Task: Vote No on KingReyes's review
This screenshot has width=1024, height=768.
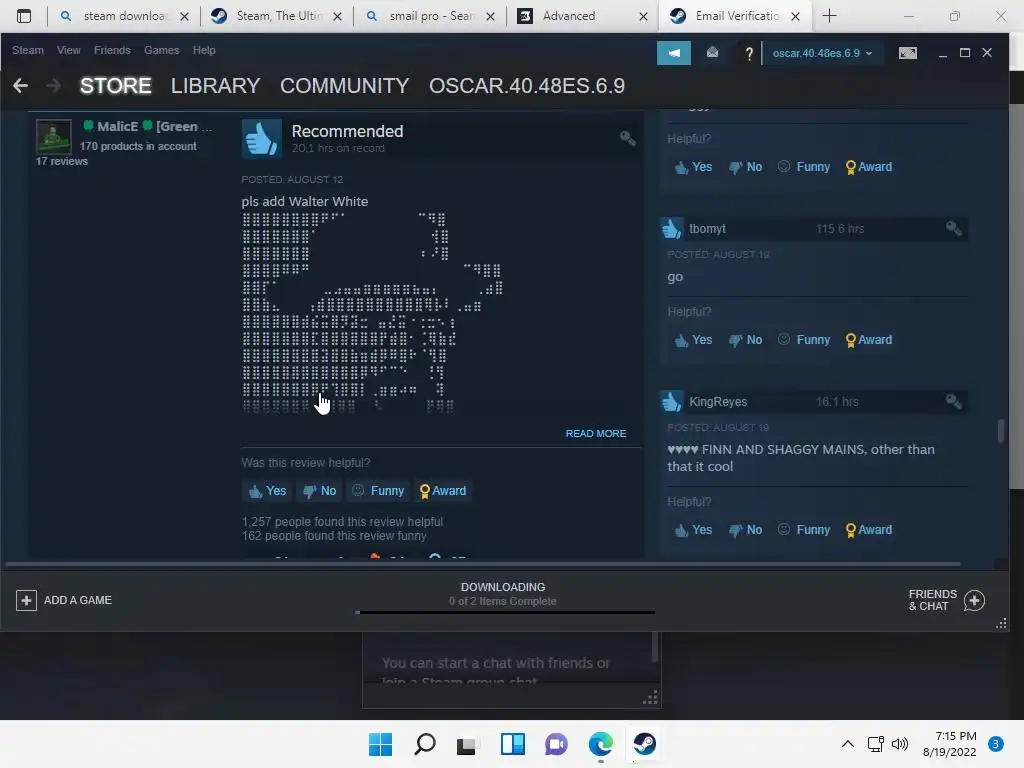Action: (746, 530)
